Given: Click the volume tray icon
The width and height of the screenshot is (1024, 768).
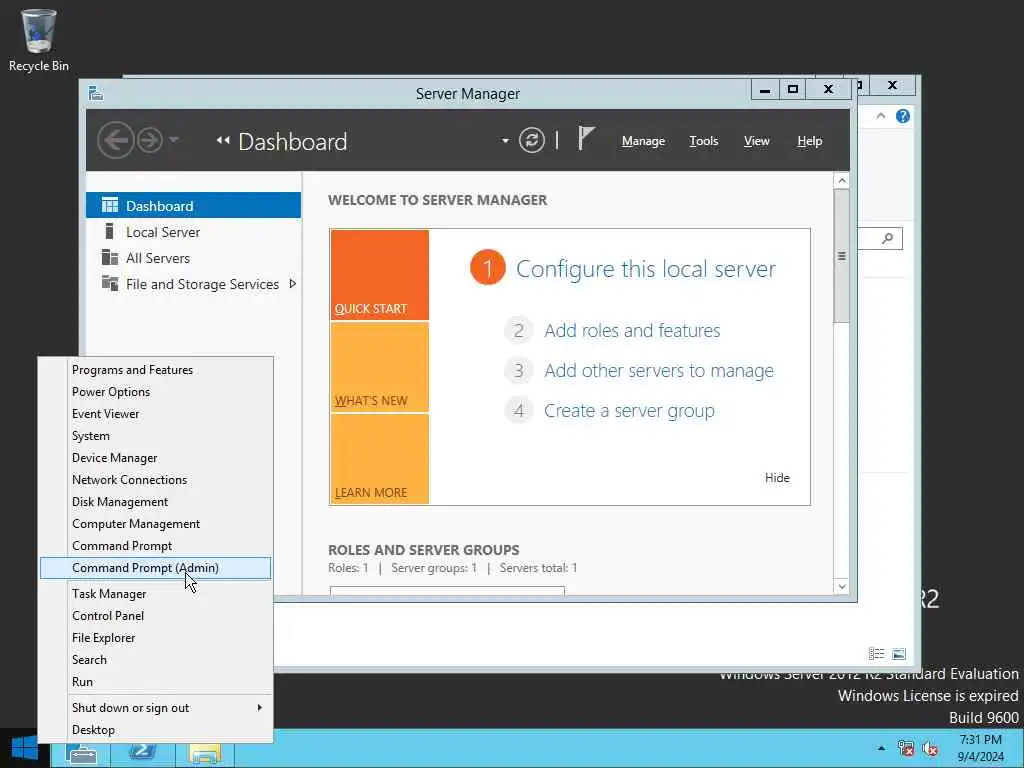Looking at the screenshot, I should (x=930, y=748).
